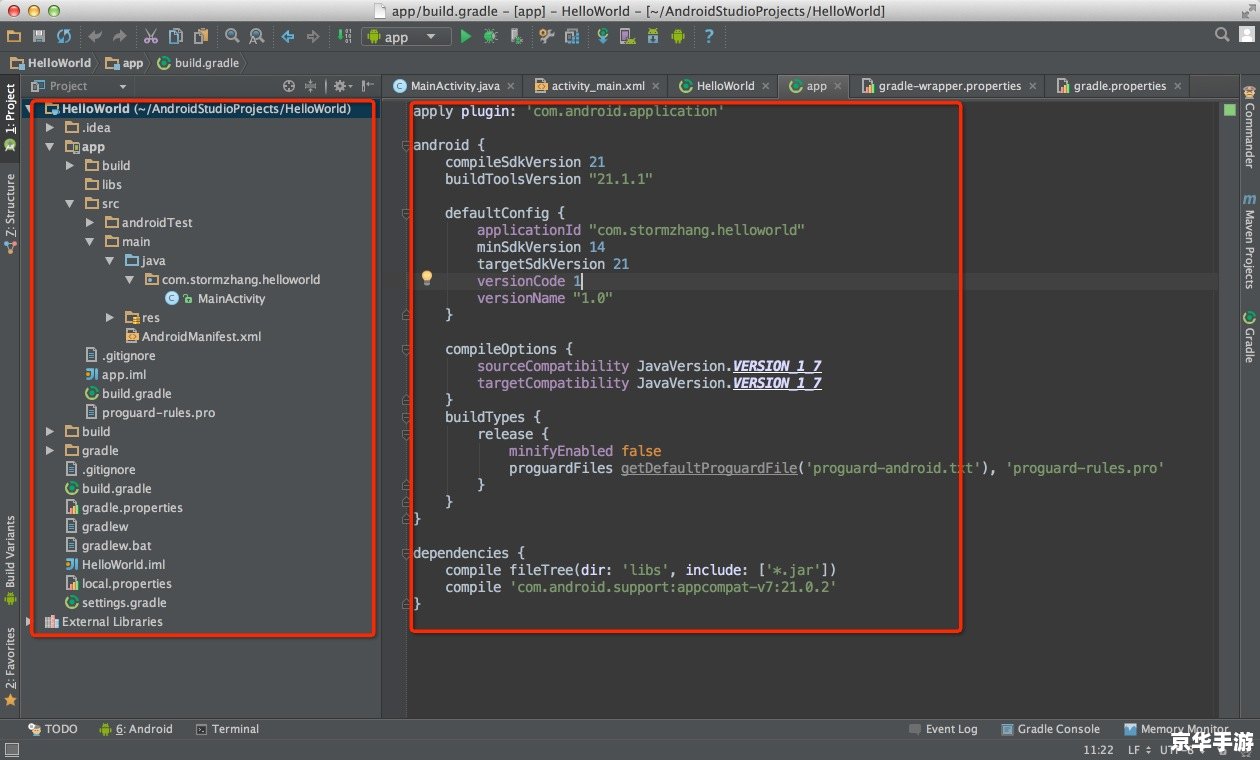Open the Z: Structure side panel

pos(10,213)
